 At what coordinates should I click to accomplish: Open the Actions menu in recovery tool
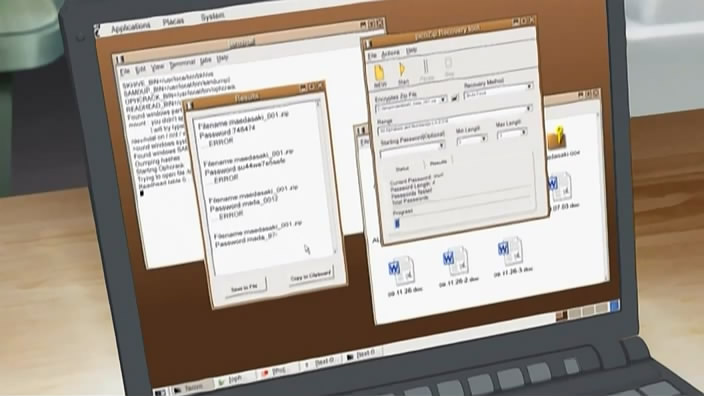point(390,53)
